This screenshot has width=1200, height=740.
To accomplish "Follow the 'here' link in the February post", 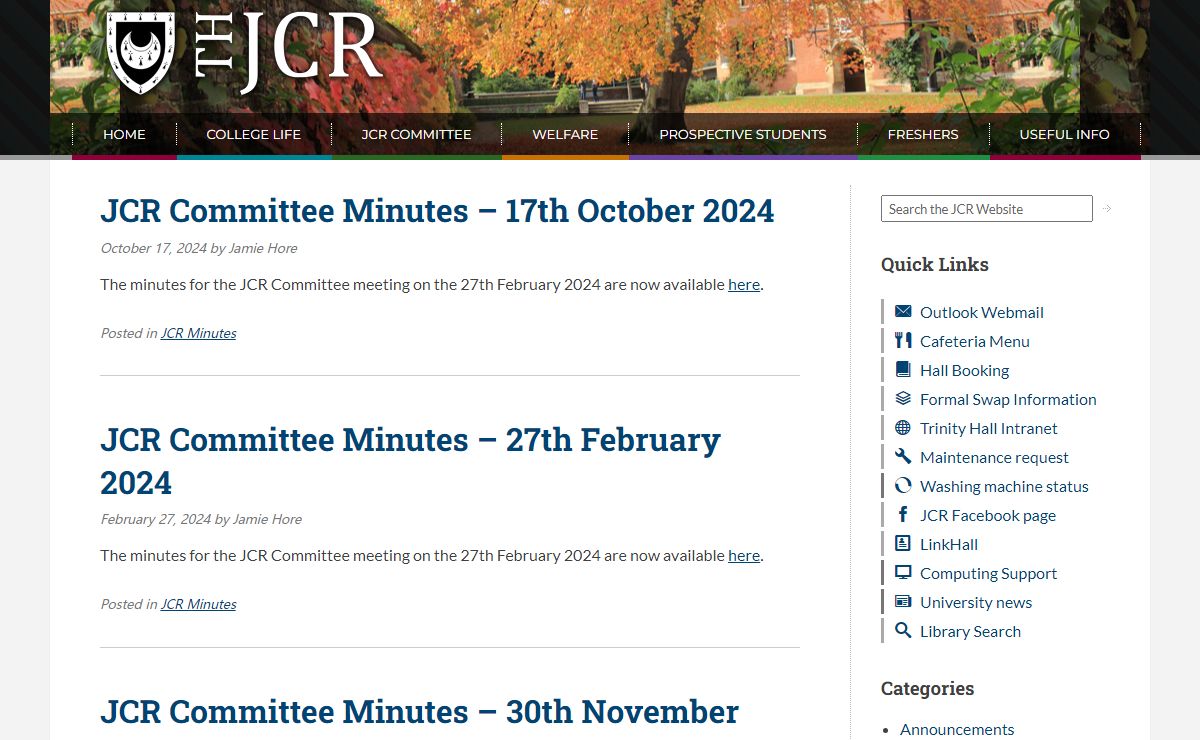I will 744,555.
